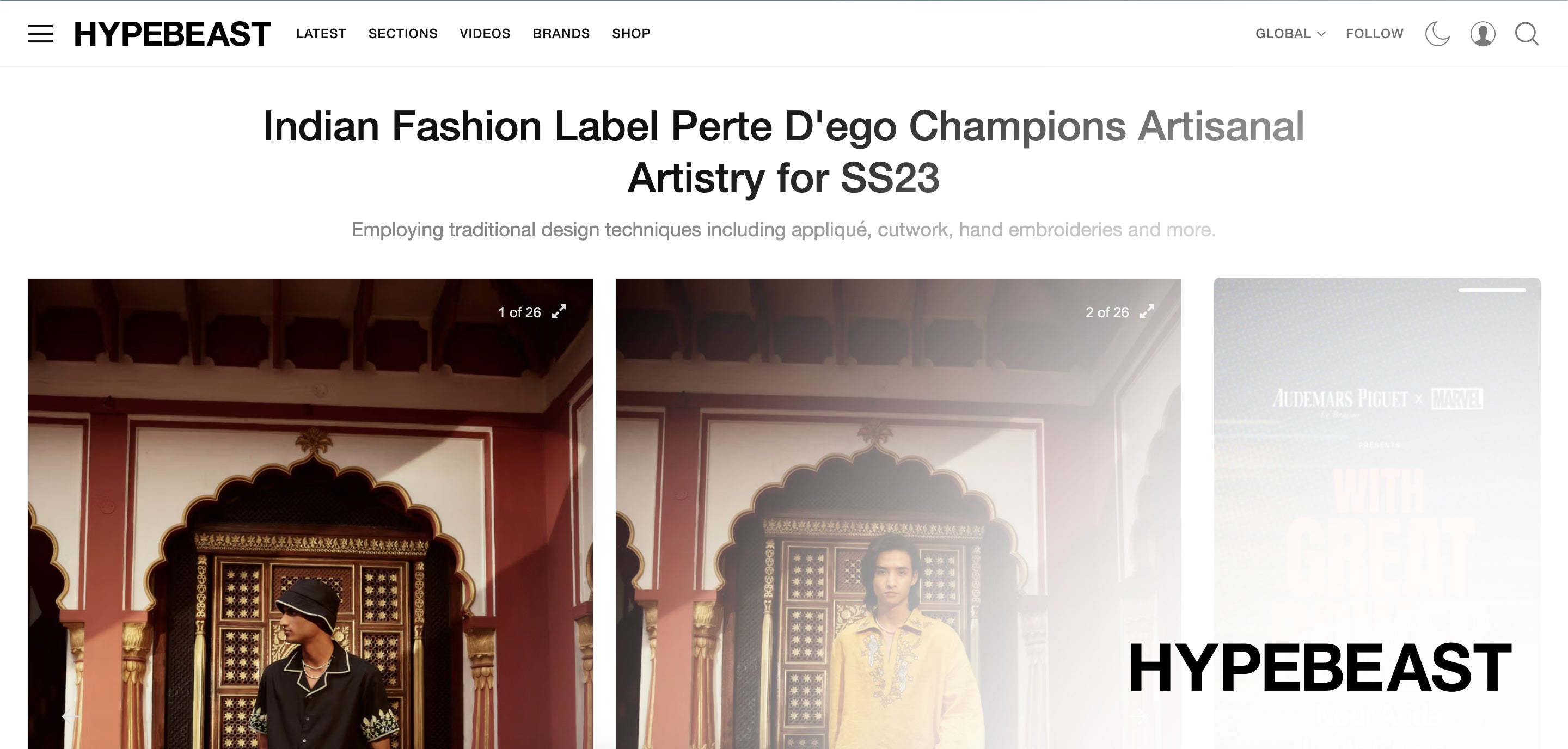This screenshot has height=749, width=1568.
Task: Open first gallery photo with bucket hat
Action: (310, 513)
